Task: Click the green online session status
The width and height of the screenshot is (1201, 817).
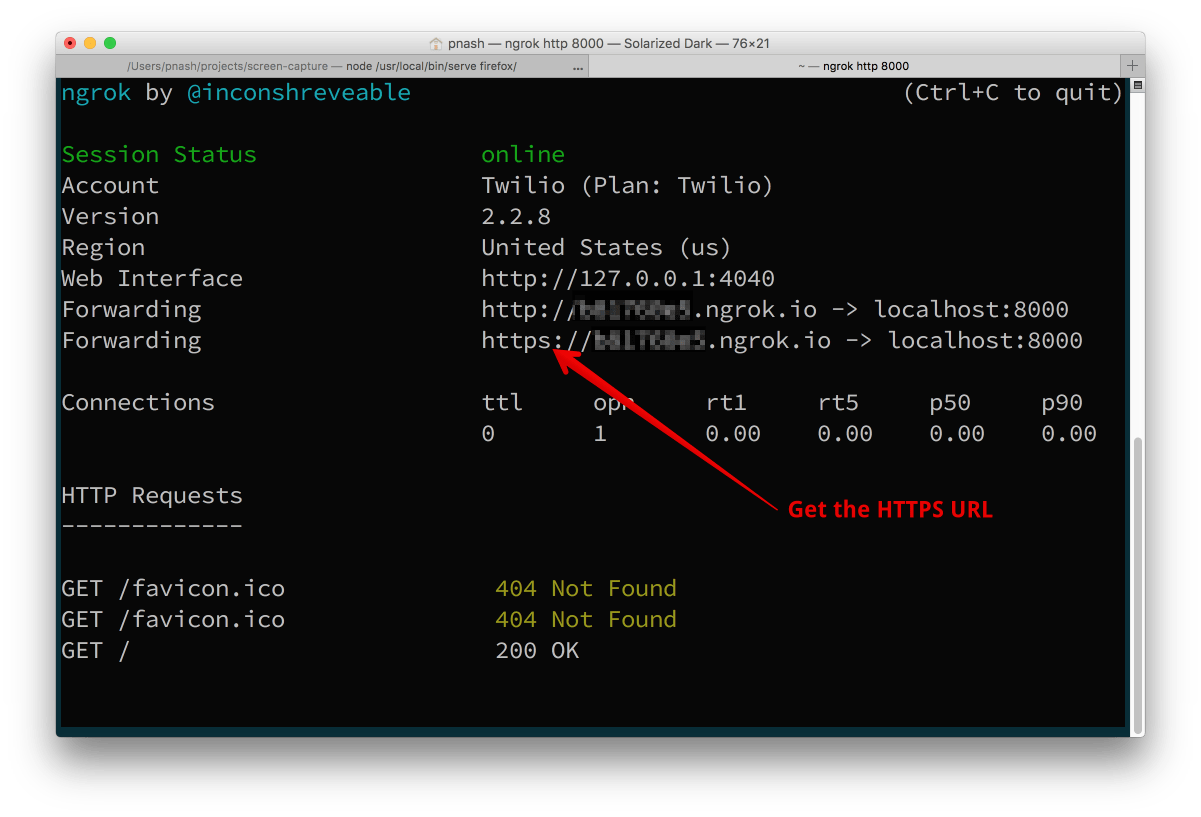Action: pos(522,155)
